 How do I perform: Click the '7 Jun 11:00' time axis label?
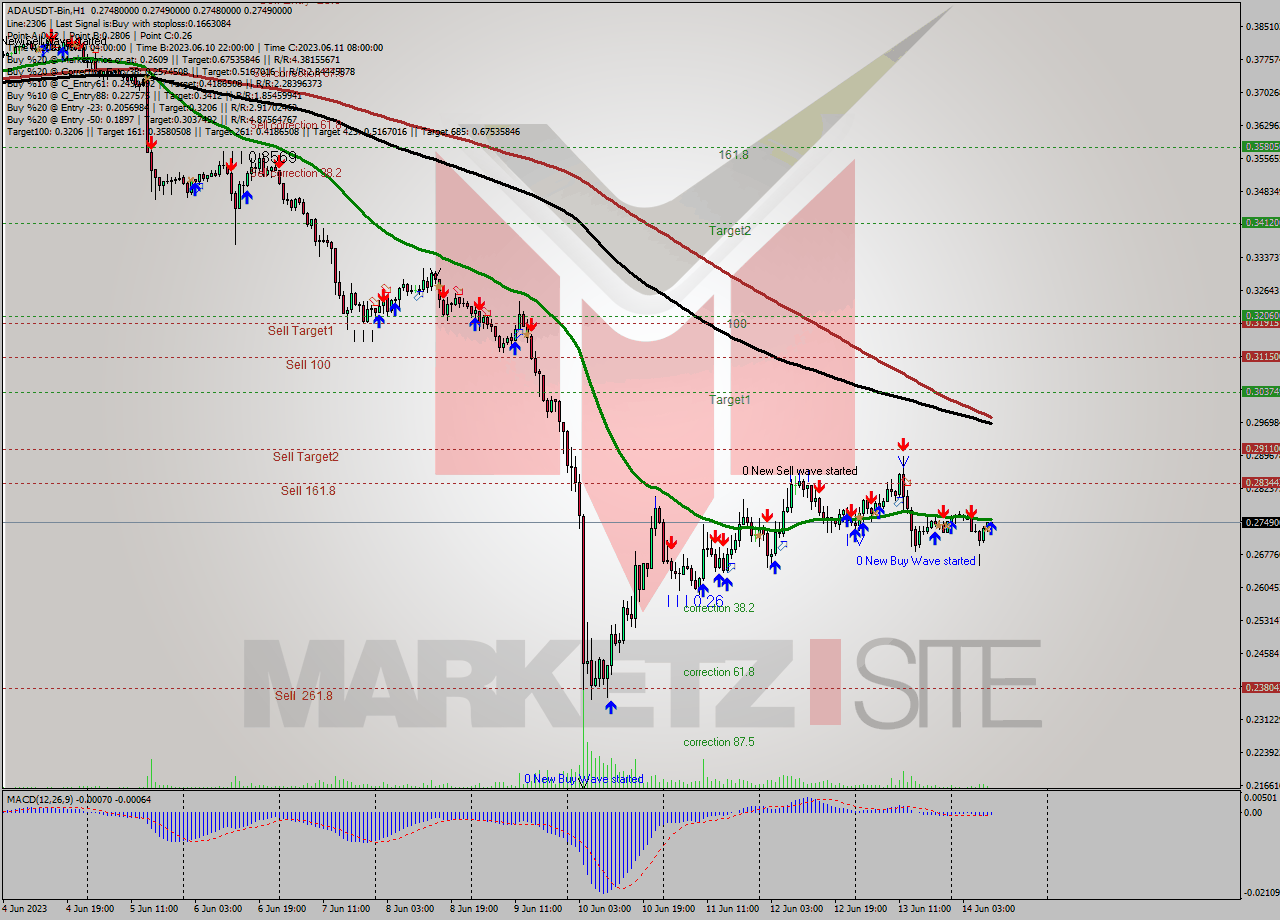[346, 908]
